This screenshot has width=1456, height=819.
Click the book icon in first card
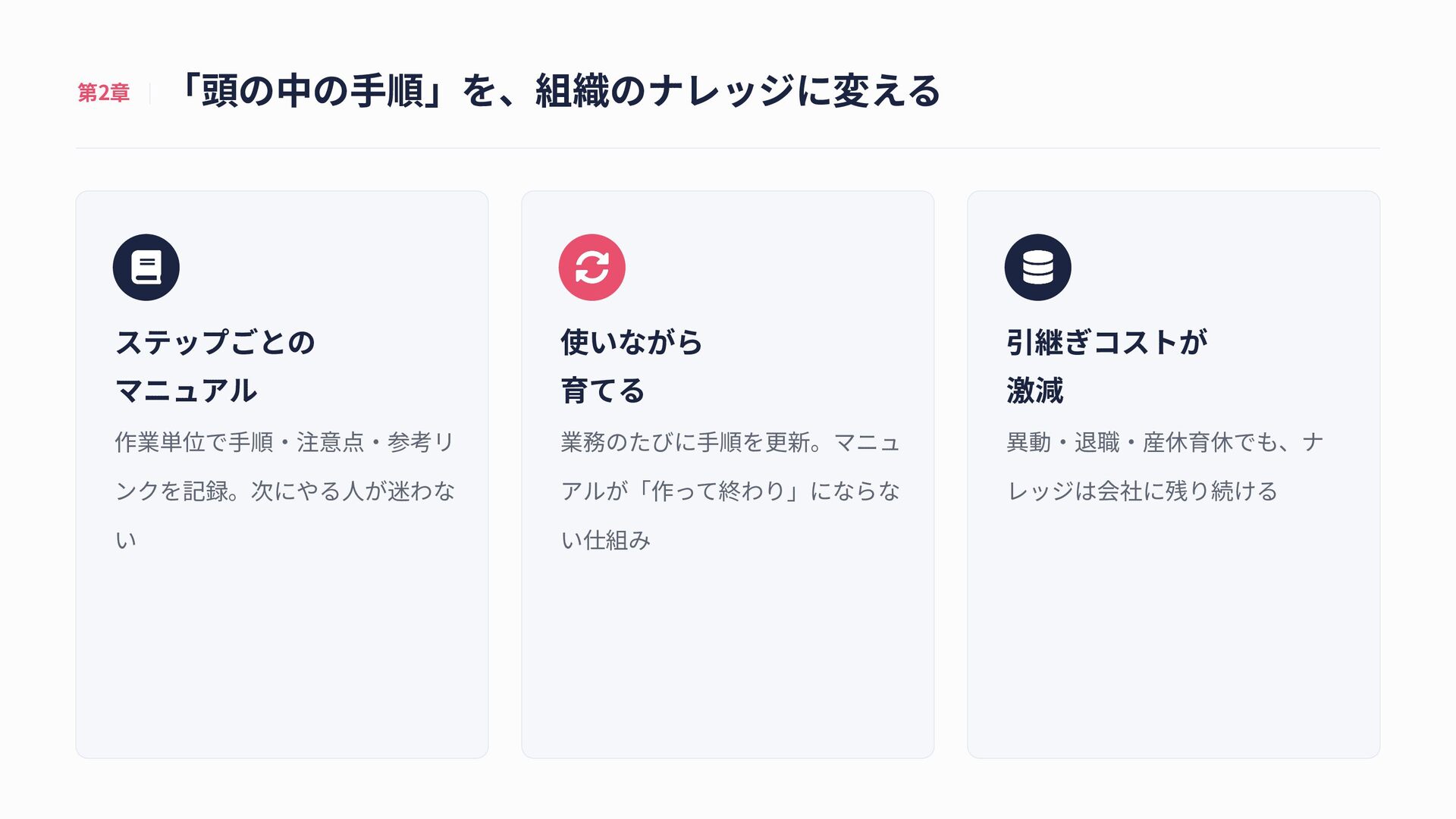146,268
